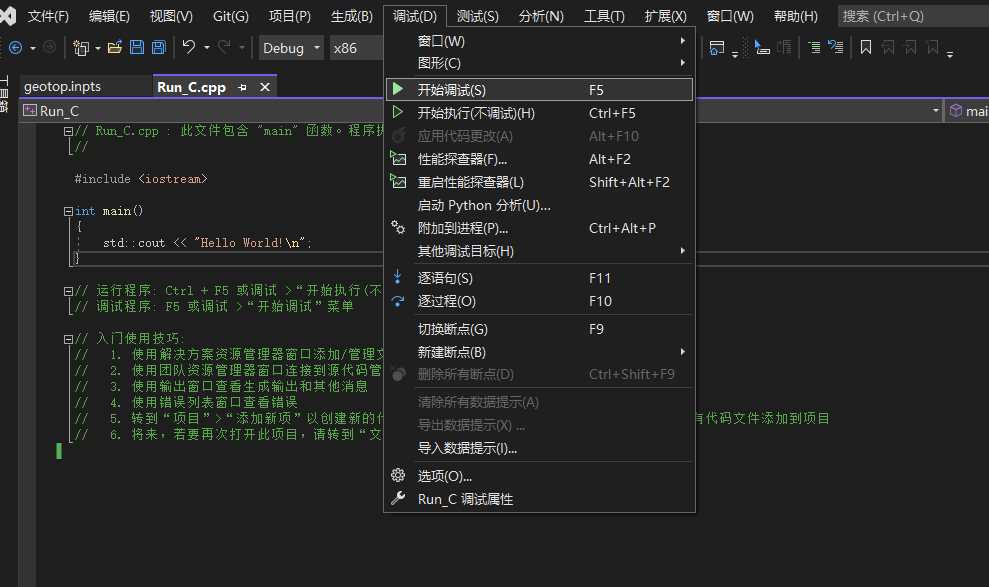Click the next bookmark icon
Image resolution: width=989 pixels, height=587 pixels.
pyautogui.click(x=910, y=47)
